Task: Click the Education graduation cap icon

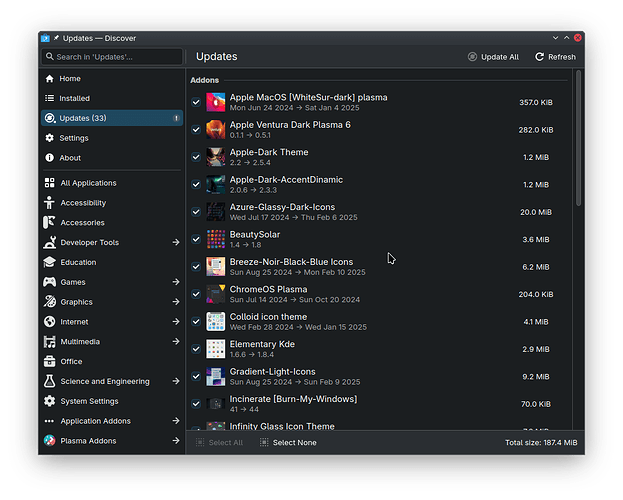Action: click(50, 262)
